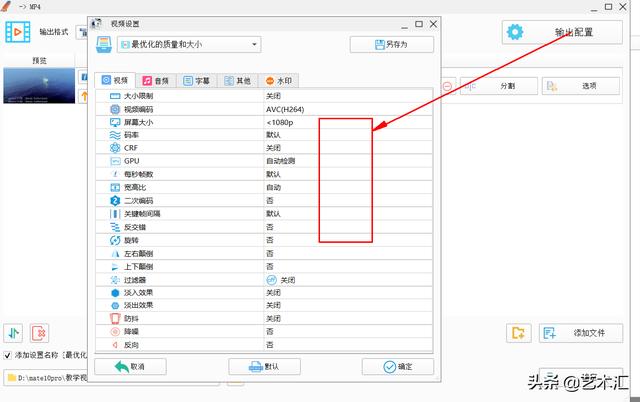This screenshot has width=640, height=402.
Task: Click the 输出格式 film icon in main window
Action: [18, 32]
